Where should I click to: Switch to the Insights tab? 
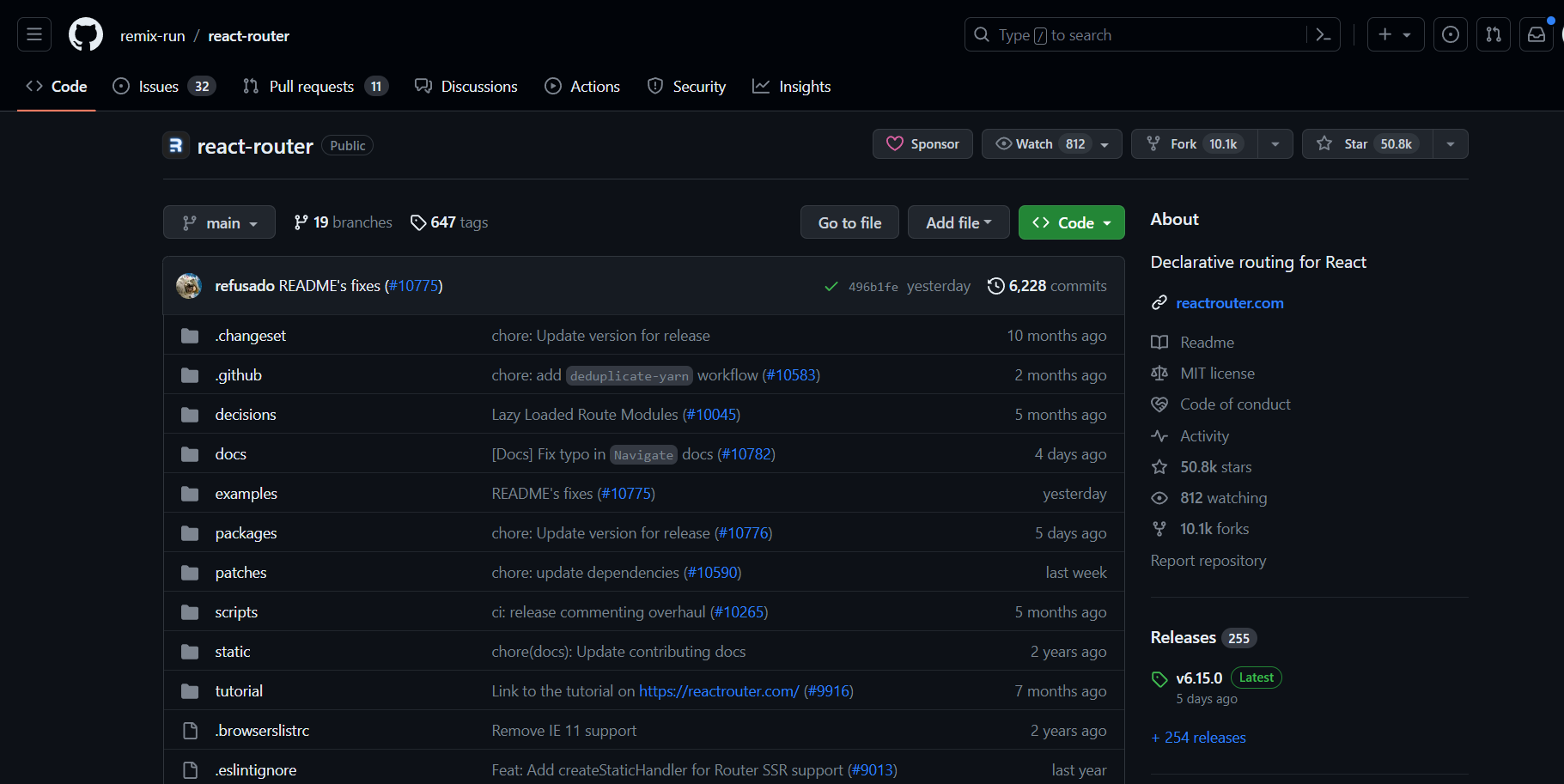click(791, 86)
